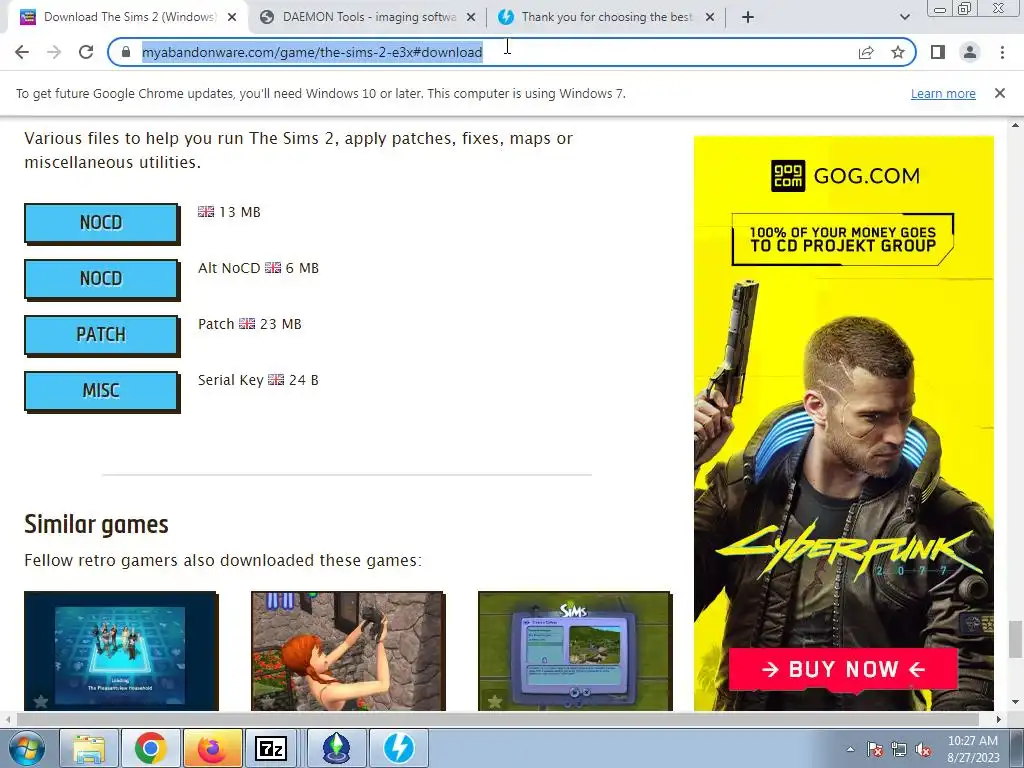Switch to the DAEMON Tools tab
Viewport: 1024px width, 768px height.
tap(369, 17)
